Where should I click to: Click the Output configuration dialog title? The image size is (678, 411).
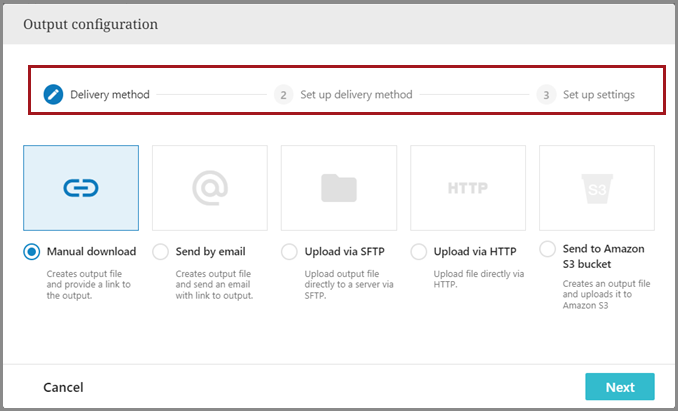[90, 23]
